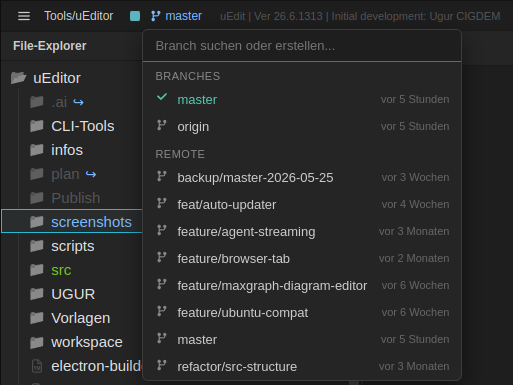Click the Tools/uEditor project title
Screen dimensions: 513x385
pos(79,16)
